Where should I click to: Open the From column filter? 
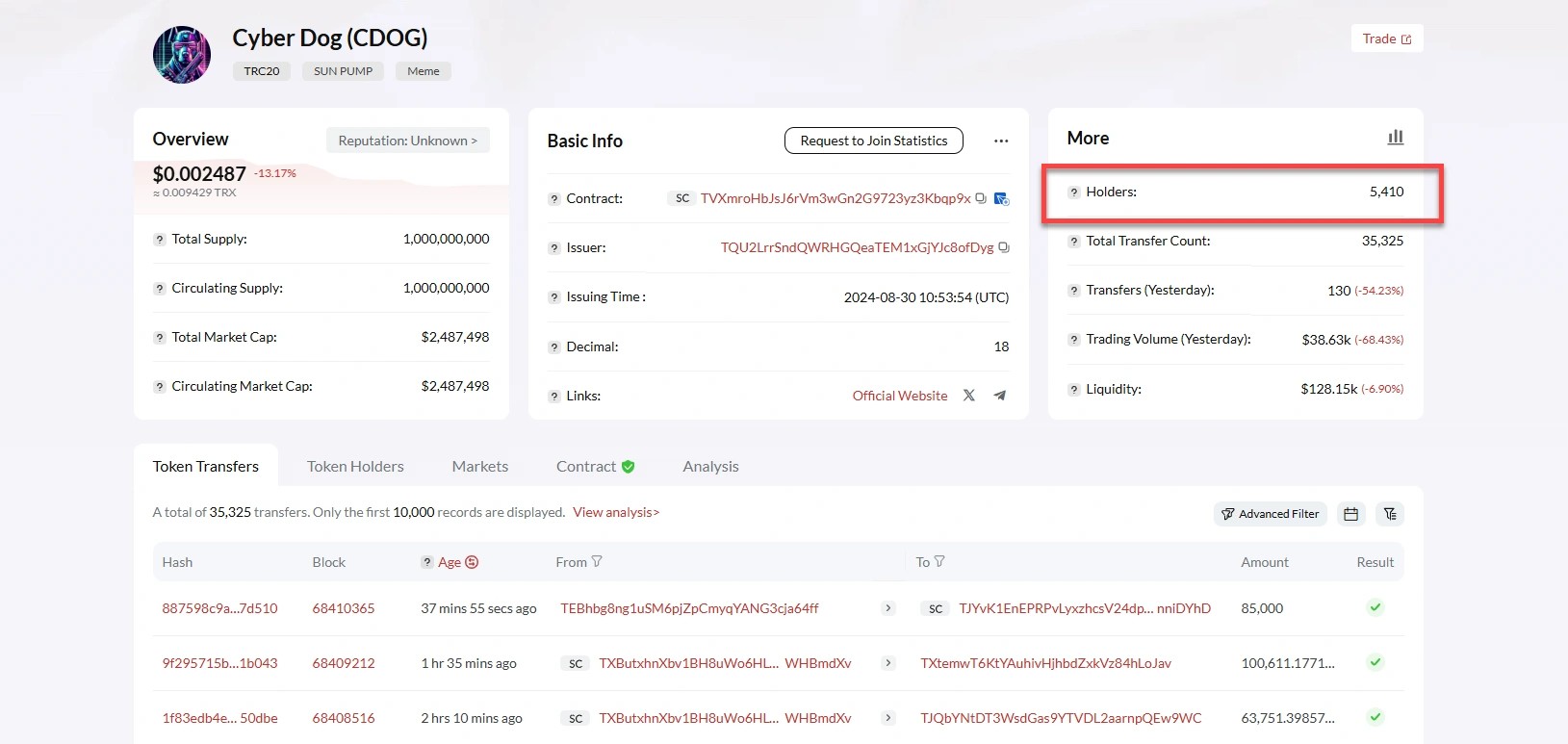click(x=597, y=561)
